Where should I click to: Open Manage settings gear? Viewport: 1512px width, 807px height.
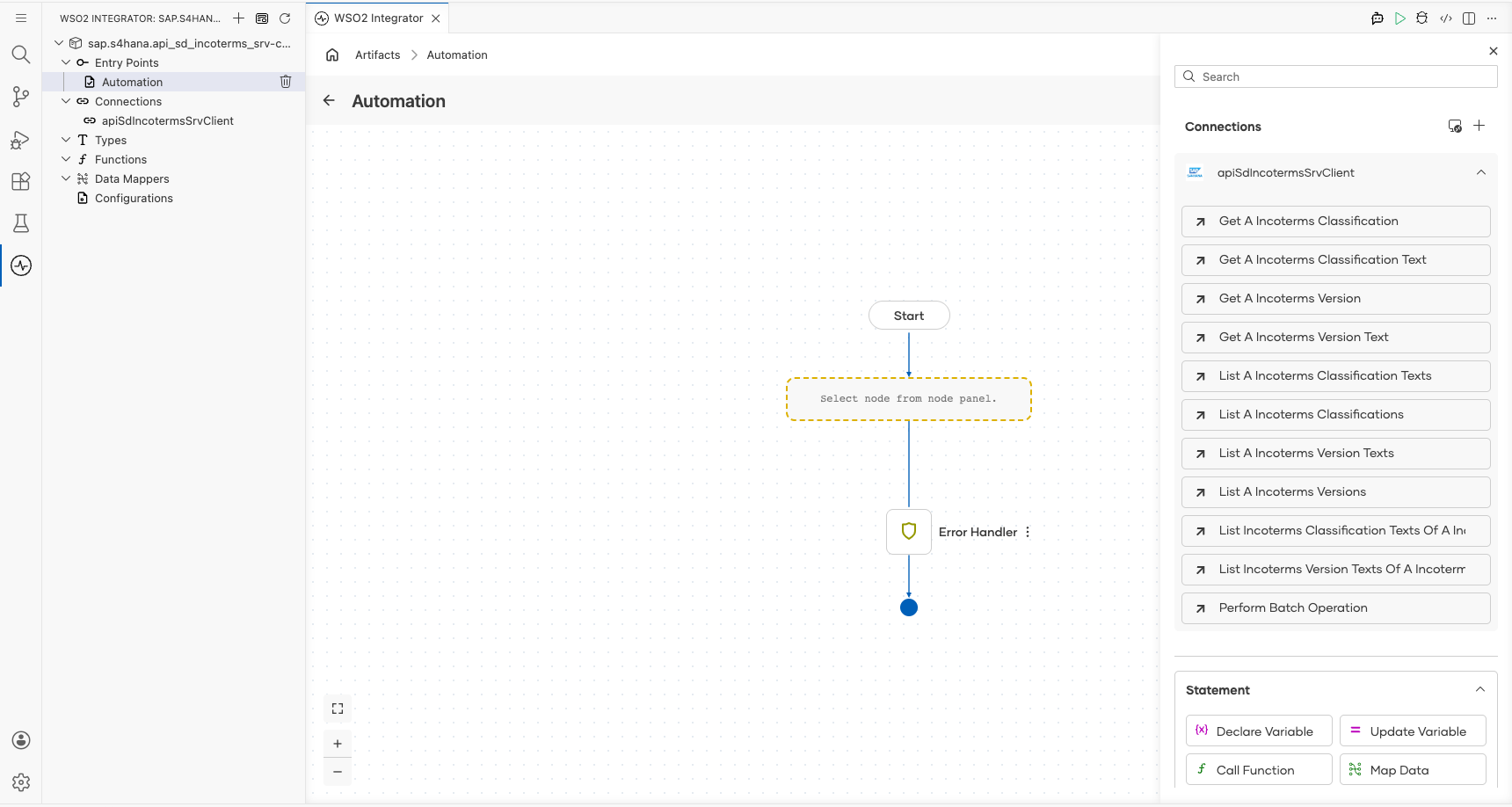(21, 782)
